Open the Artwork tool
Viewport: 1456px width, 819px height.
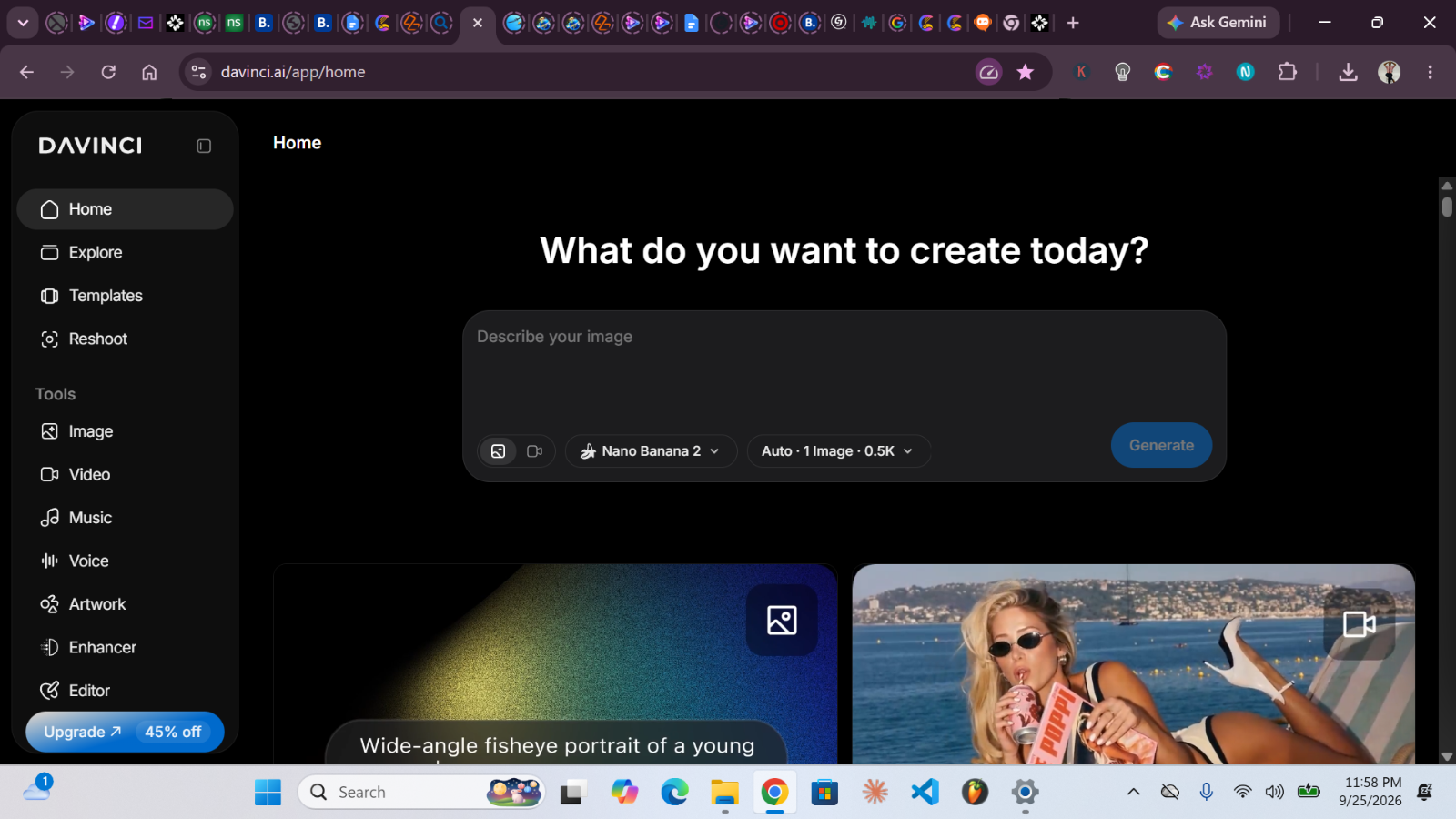coord(125,604)
